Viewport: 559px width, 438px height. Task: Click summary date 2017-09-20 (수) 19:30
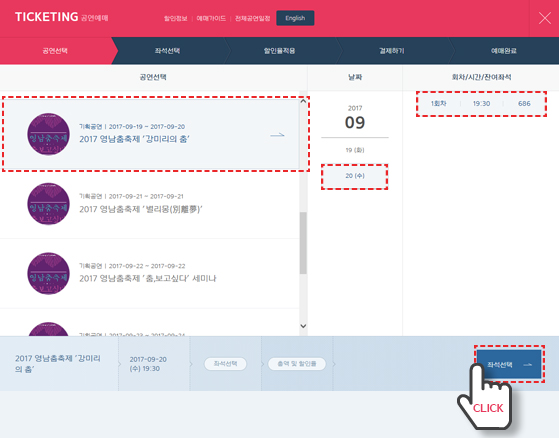click(x=148, y=364)
